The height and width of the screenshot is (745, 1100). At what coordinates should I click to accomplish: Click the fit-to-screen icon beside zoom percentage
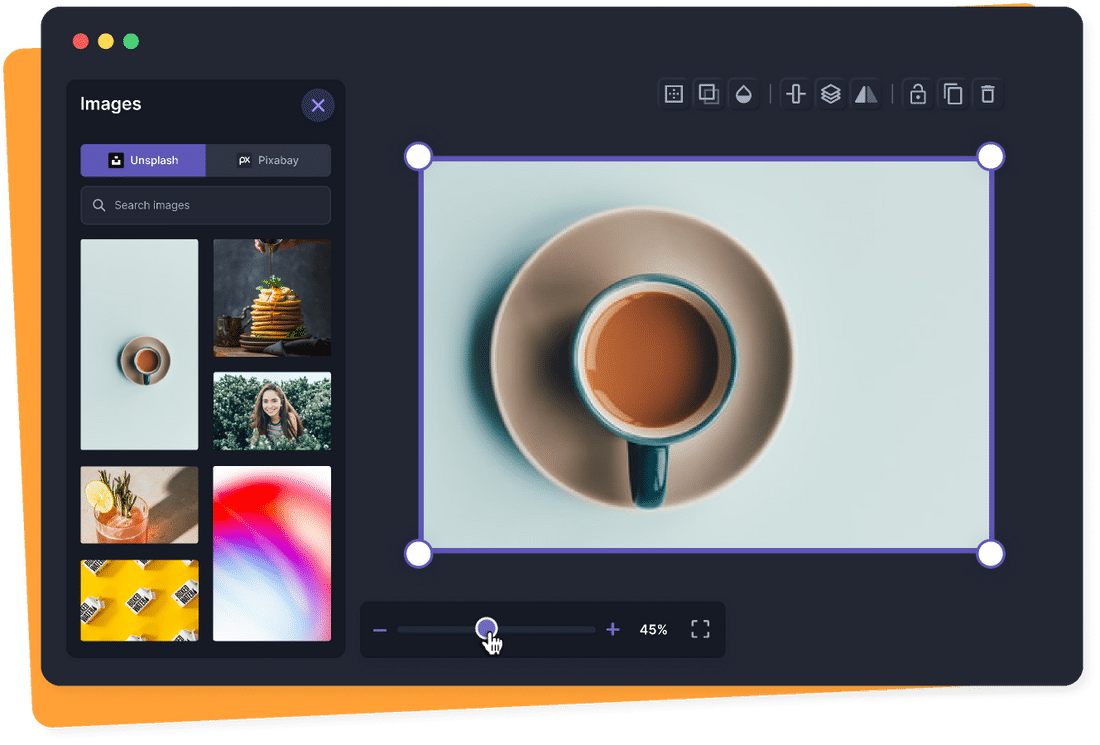point(700,629)
